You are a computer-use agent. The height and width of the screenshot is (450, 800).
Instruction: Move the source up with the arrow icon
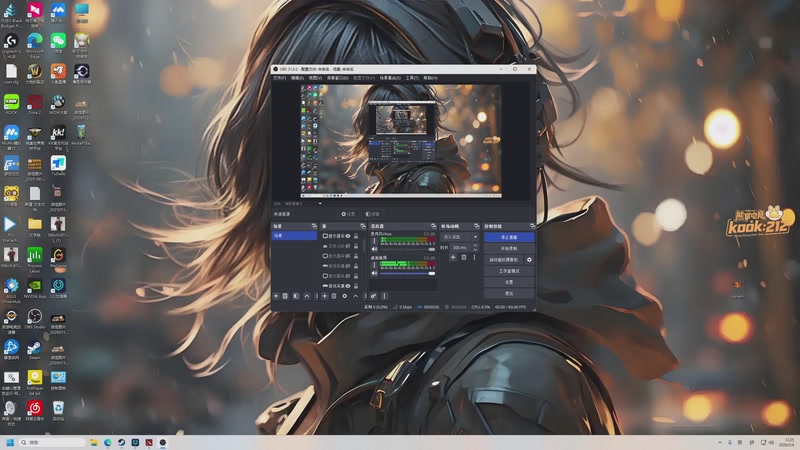point(356,296)
